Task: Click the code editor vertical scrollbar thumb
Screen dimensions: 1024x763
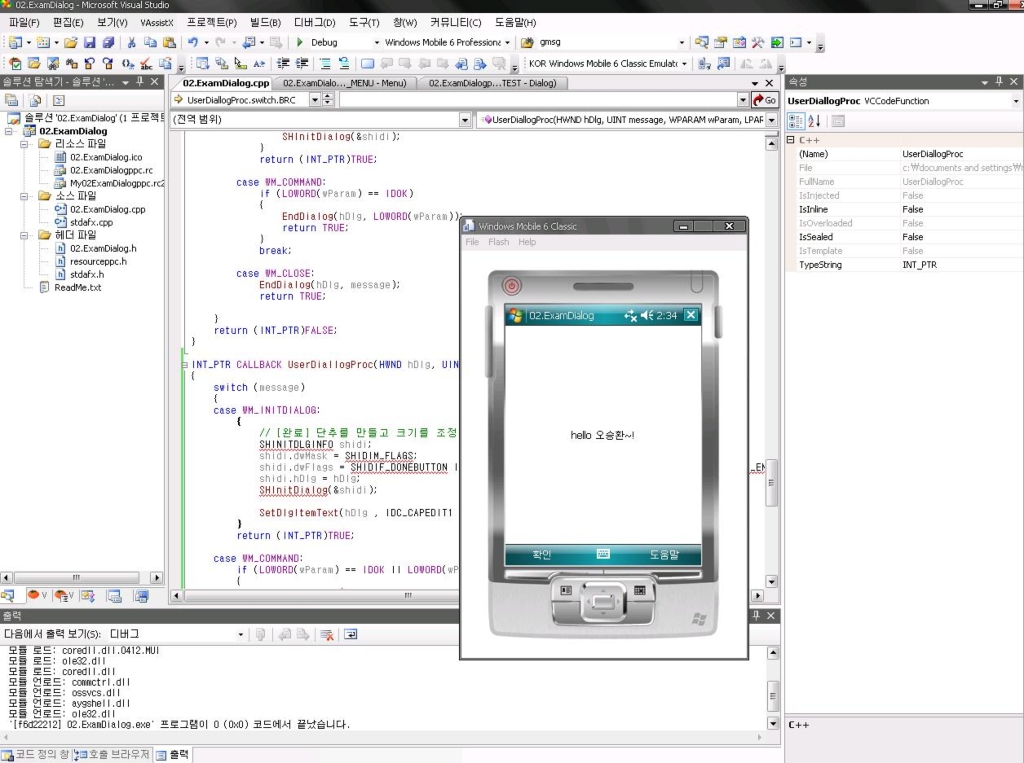Action: coord(771,482)
